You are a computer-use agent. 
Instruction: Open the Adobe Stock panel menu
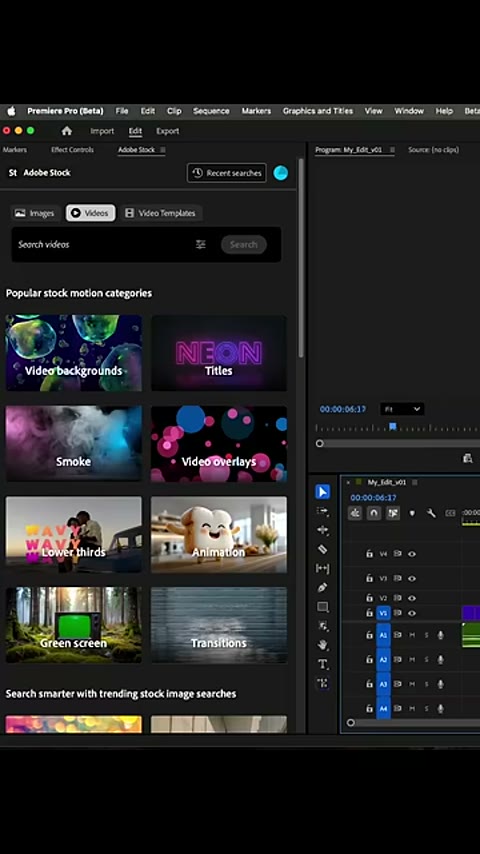(x=162, y=150)
